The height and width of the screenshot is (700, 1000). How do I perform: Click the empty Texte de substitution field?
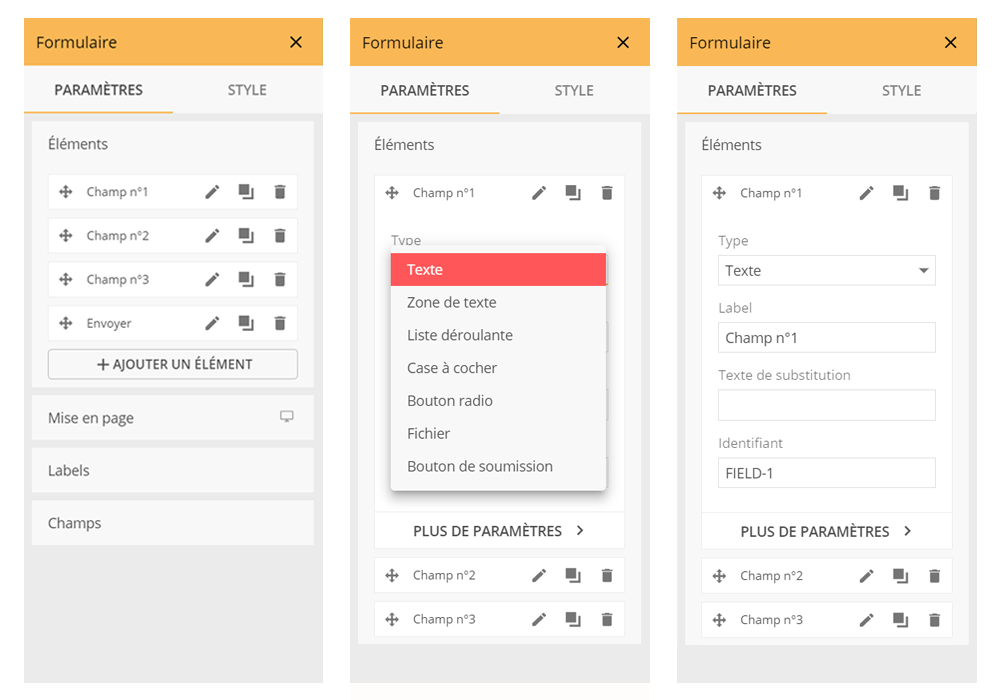tap(826, 405)
